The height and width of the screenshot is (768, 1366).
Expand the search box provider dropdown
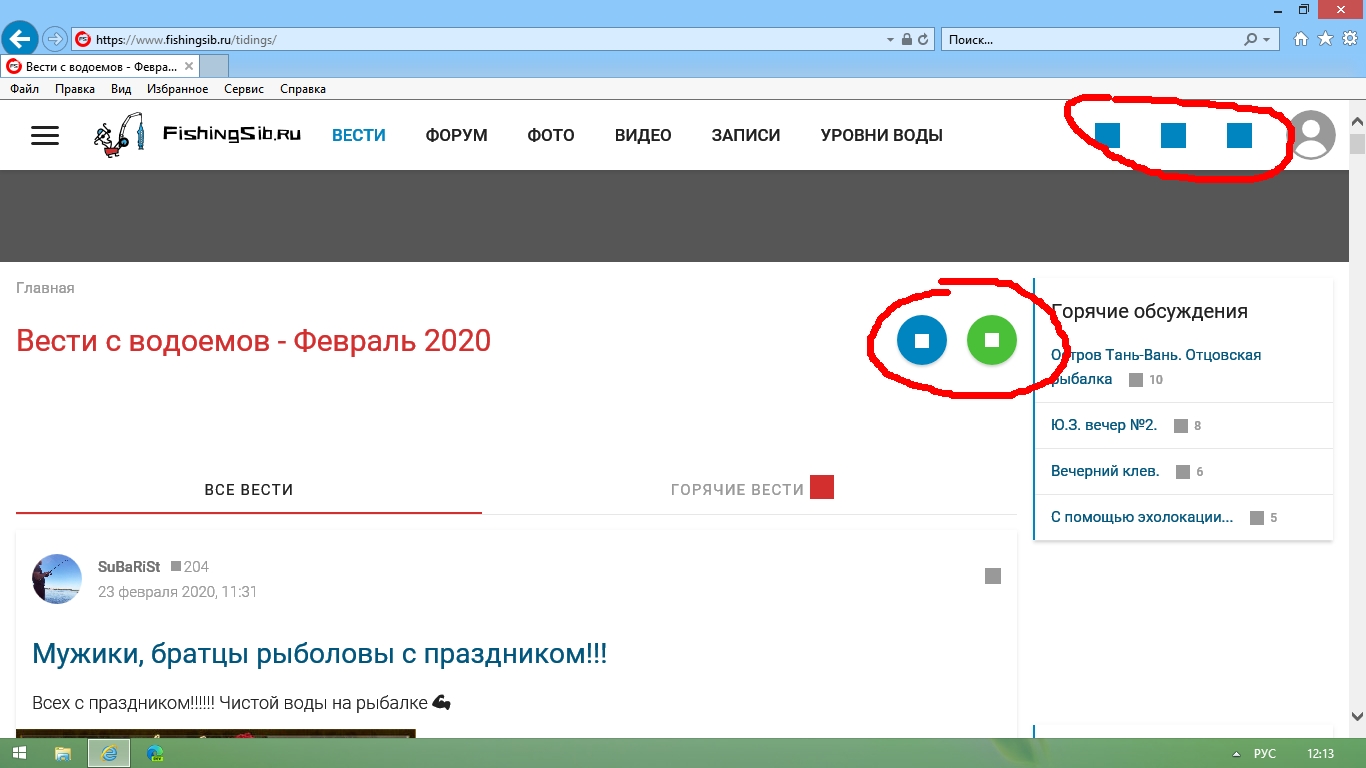point(1267,40)
